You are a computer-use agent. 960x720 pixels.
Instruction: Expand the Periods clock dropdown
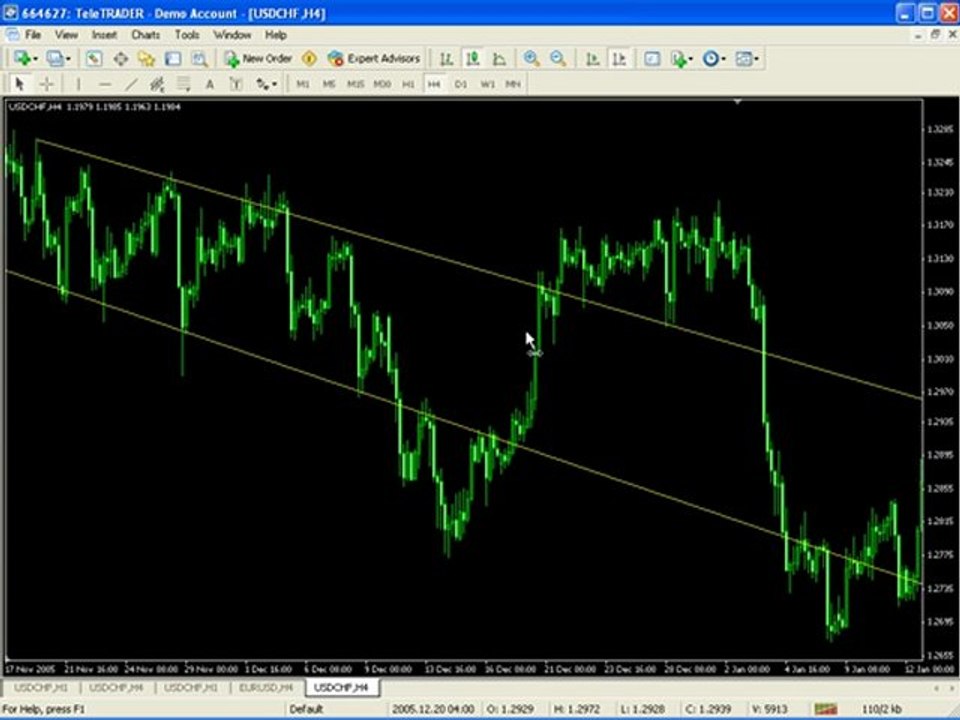[x=723, y=59]
